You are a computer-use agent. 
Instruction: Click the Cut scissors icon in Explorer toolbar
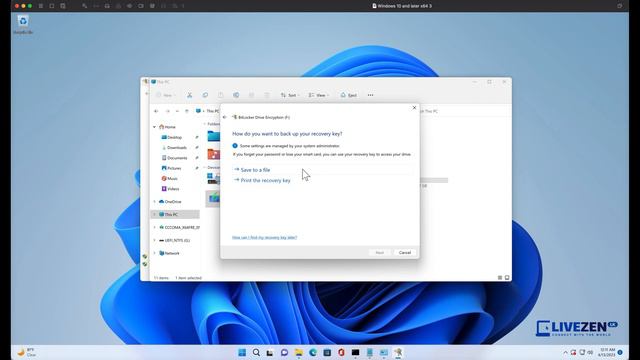pos(189,95)
